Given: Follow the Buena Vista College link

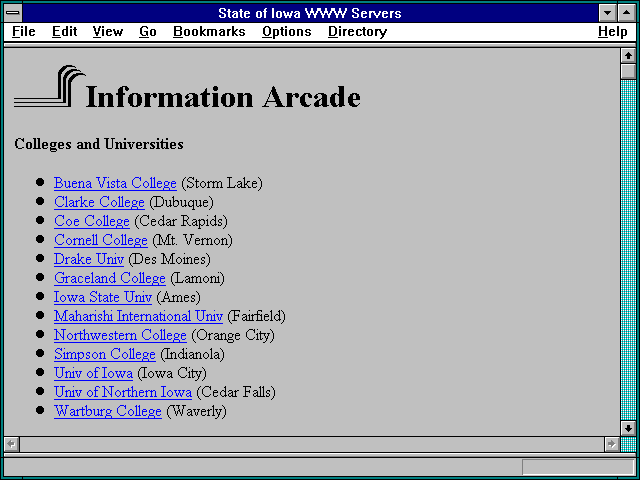Looking at the screenshot, I should [115, 183].
